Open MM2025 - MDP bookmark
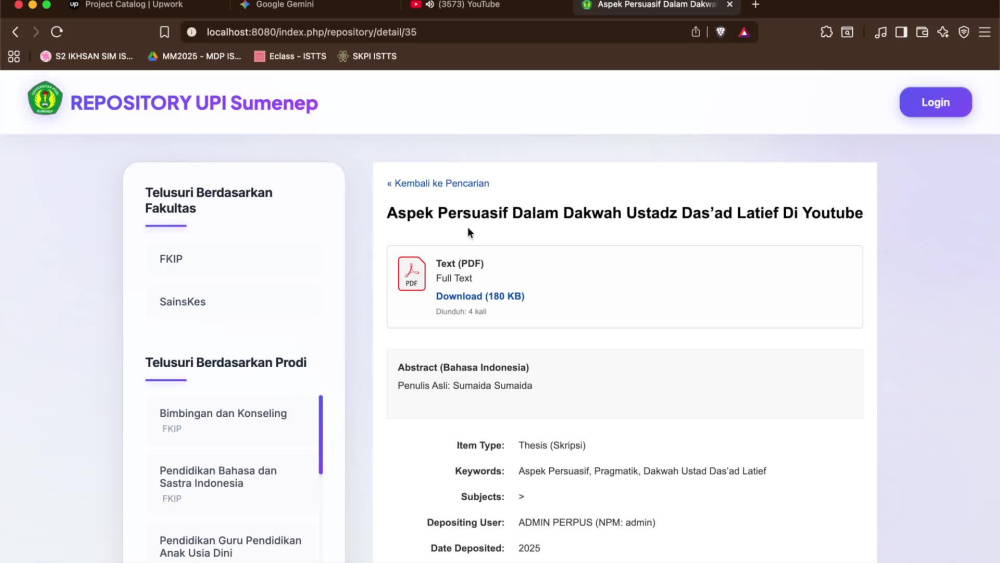This screenshot has height=563, width=1000. pyautogui.click(x=194, y=56)
